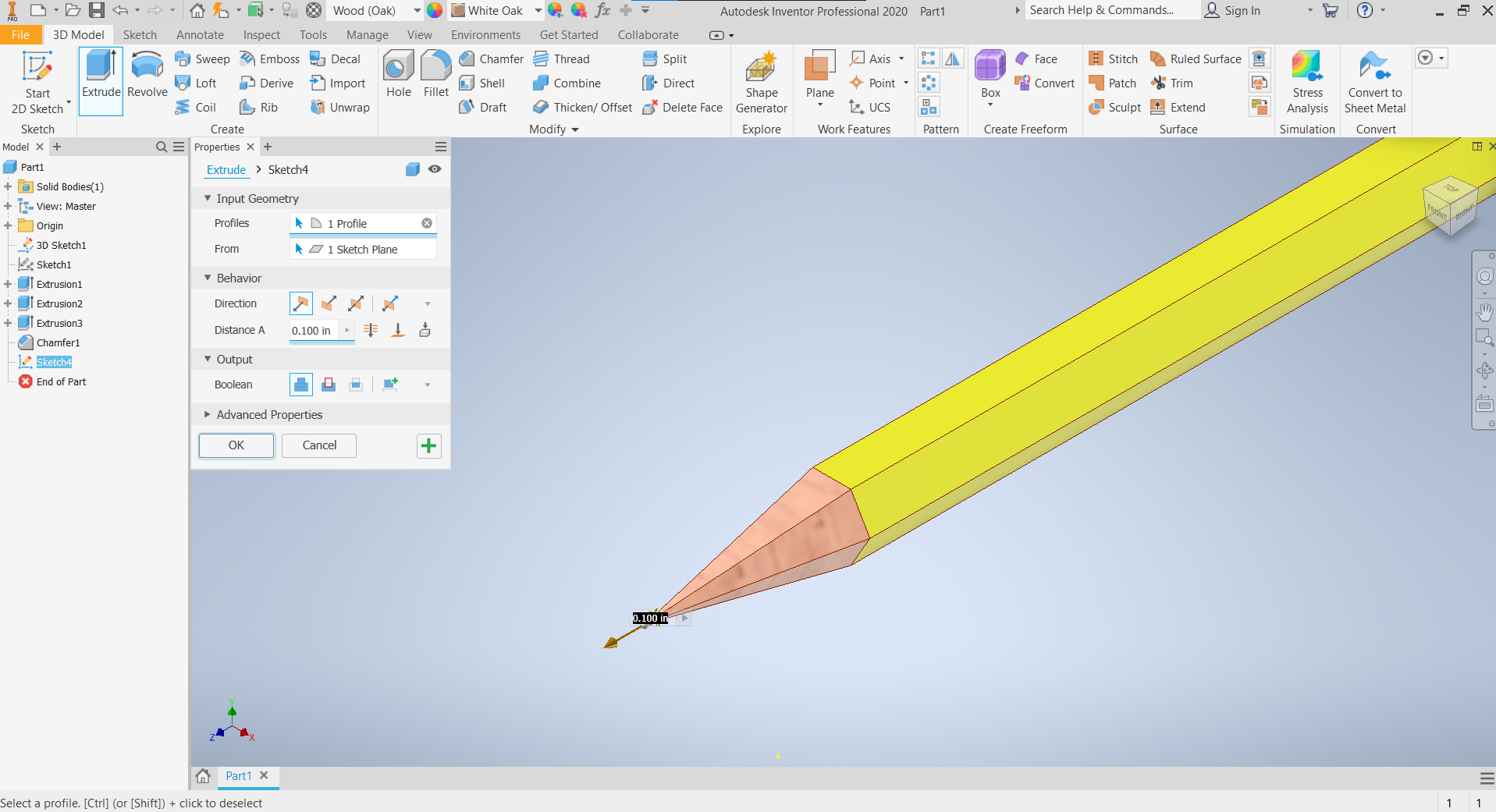The width and height of the screenshot is (1496, 812).
Task: Choose the Sweep tool
Action: coord(202,59)
